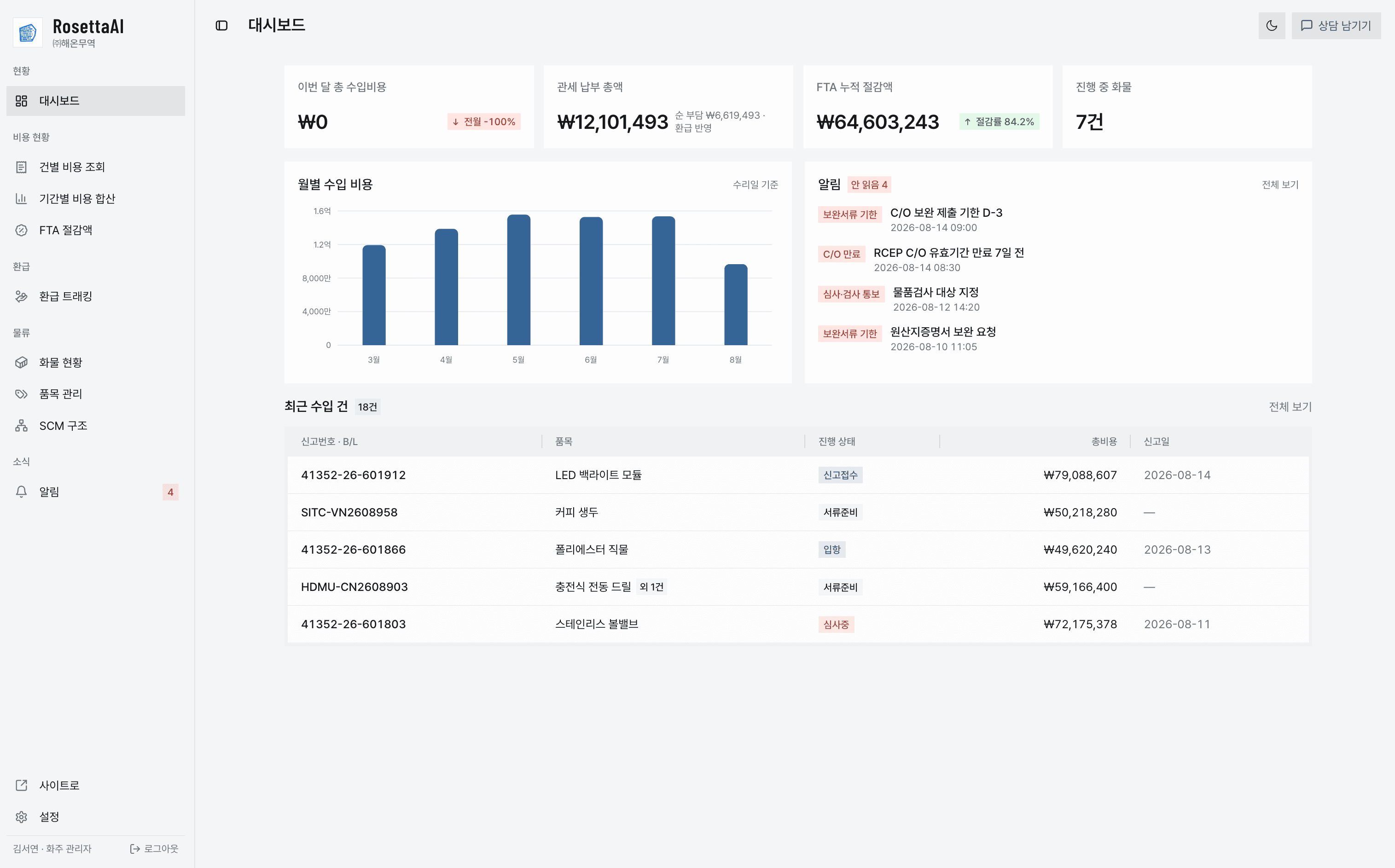Click the sidebar 알림 count badge 4
The height and width of the screenshot is (868, 1395).
170,492
